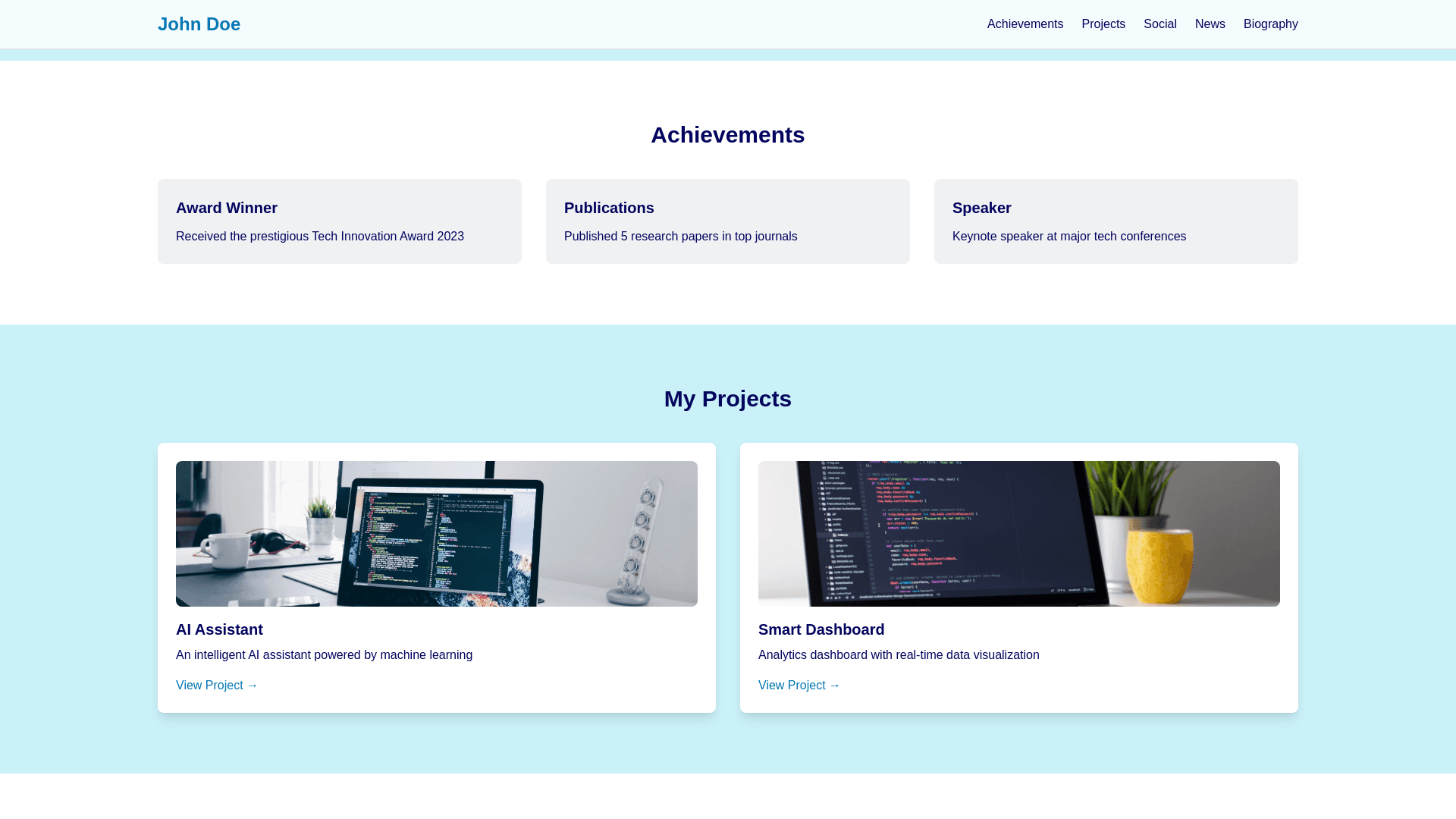1456x819 pixels.
Task: Open the Smart Dashboard code image
Action: (x=1018, y=533)
